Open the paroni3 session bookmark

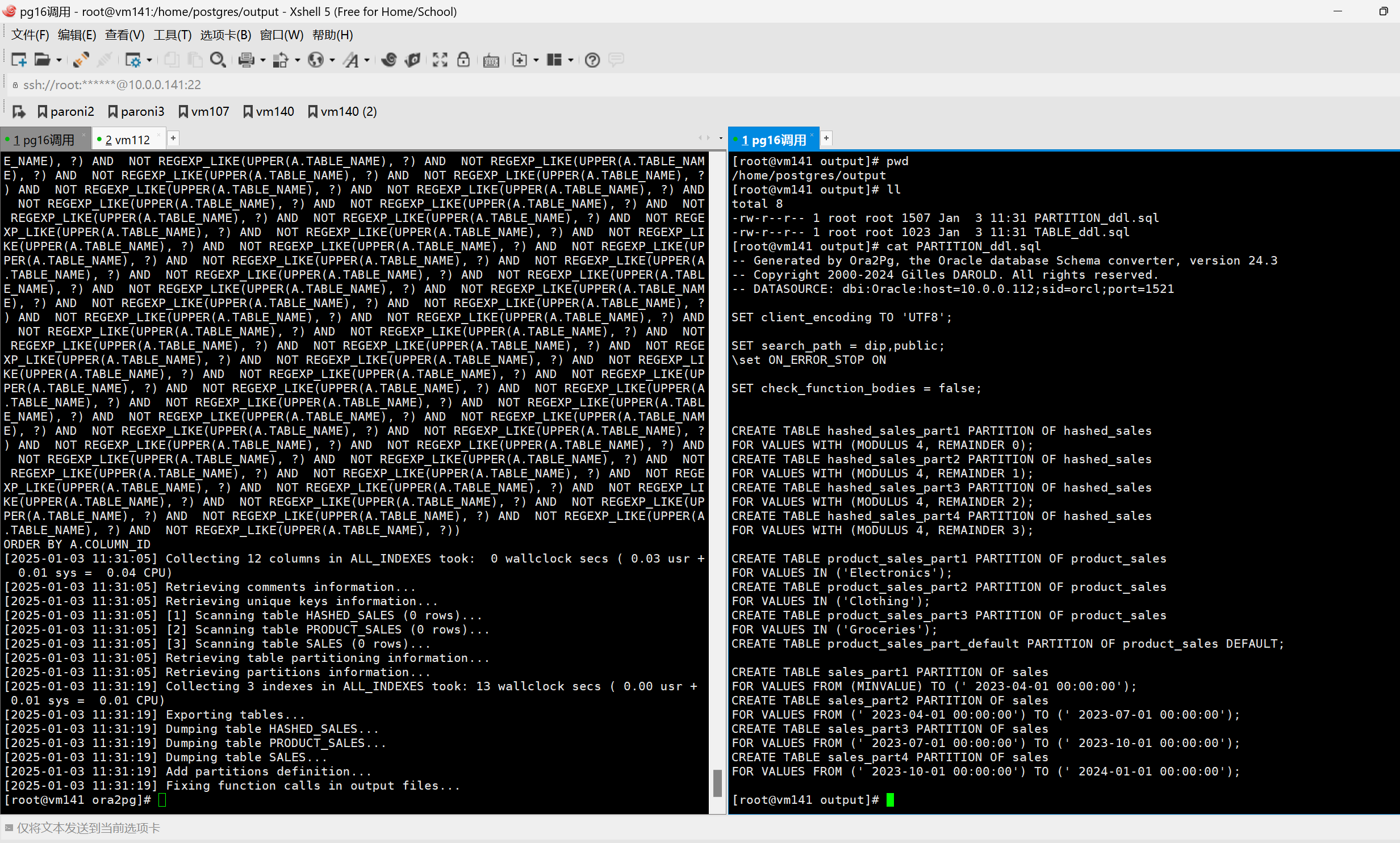(x=136, y=111)
